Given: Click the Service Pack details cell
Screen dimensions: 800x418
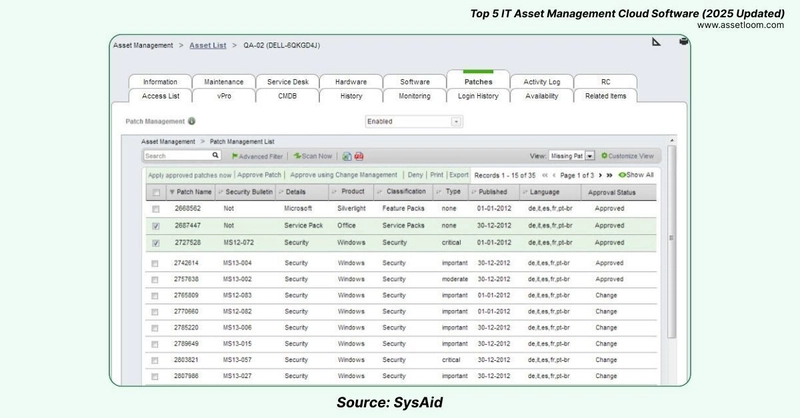Looking at the screenshot, I should (304, 225).
